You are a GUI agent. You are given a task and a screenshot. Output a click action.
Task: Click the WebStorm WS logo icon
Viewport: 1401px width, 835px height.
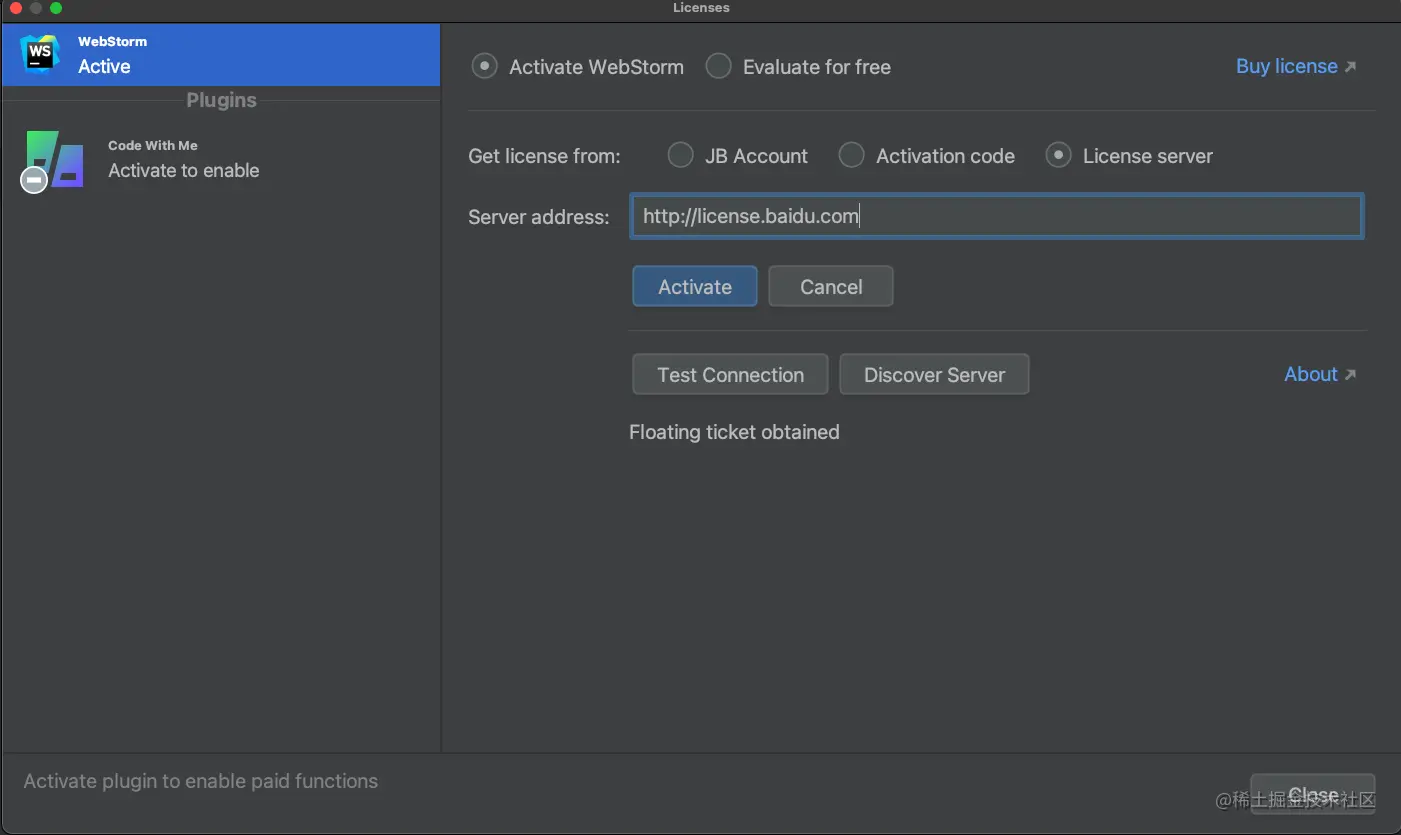point(40,54)
